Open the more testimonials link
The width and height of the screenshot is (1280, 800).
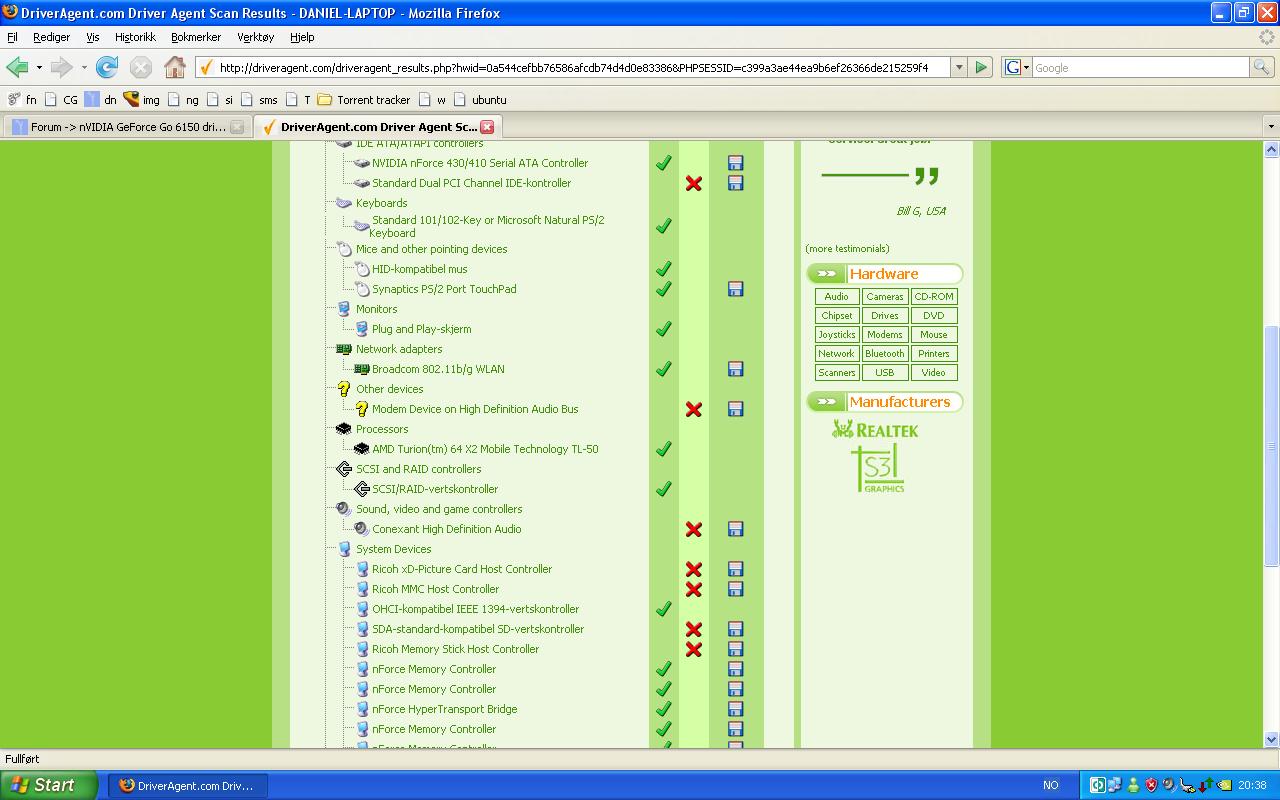pyautogui.click(x=847, y=249)
